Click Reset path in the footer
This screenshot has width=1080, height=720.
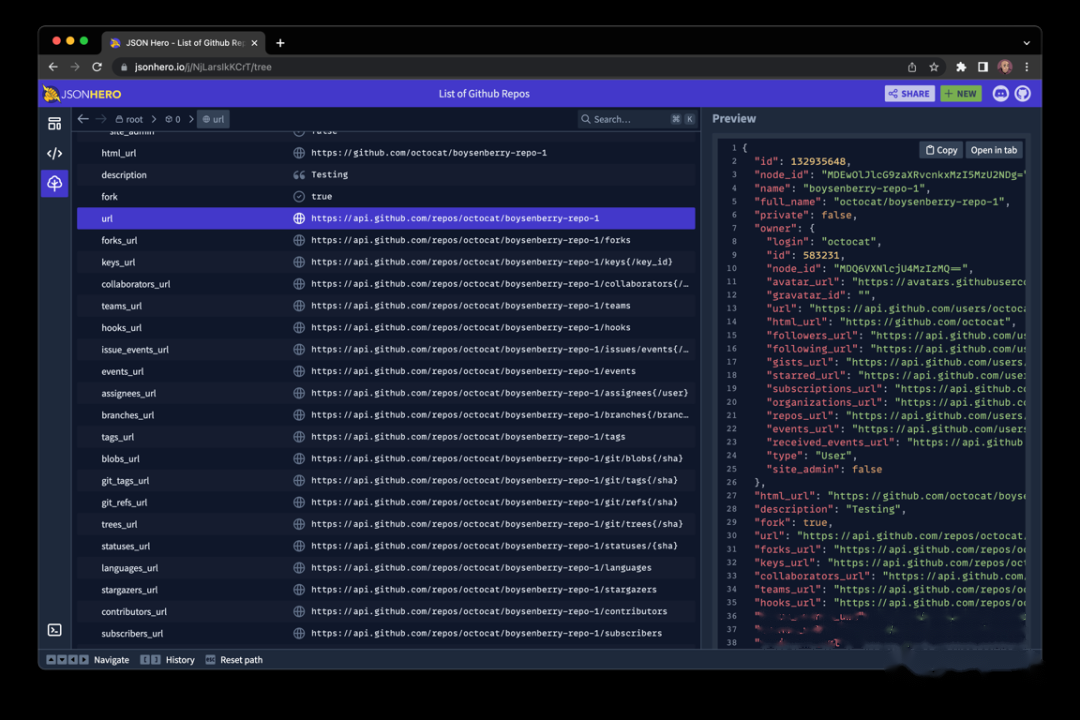pos(234,660)
